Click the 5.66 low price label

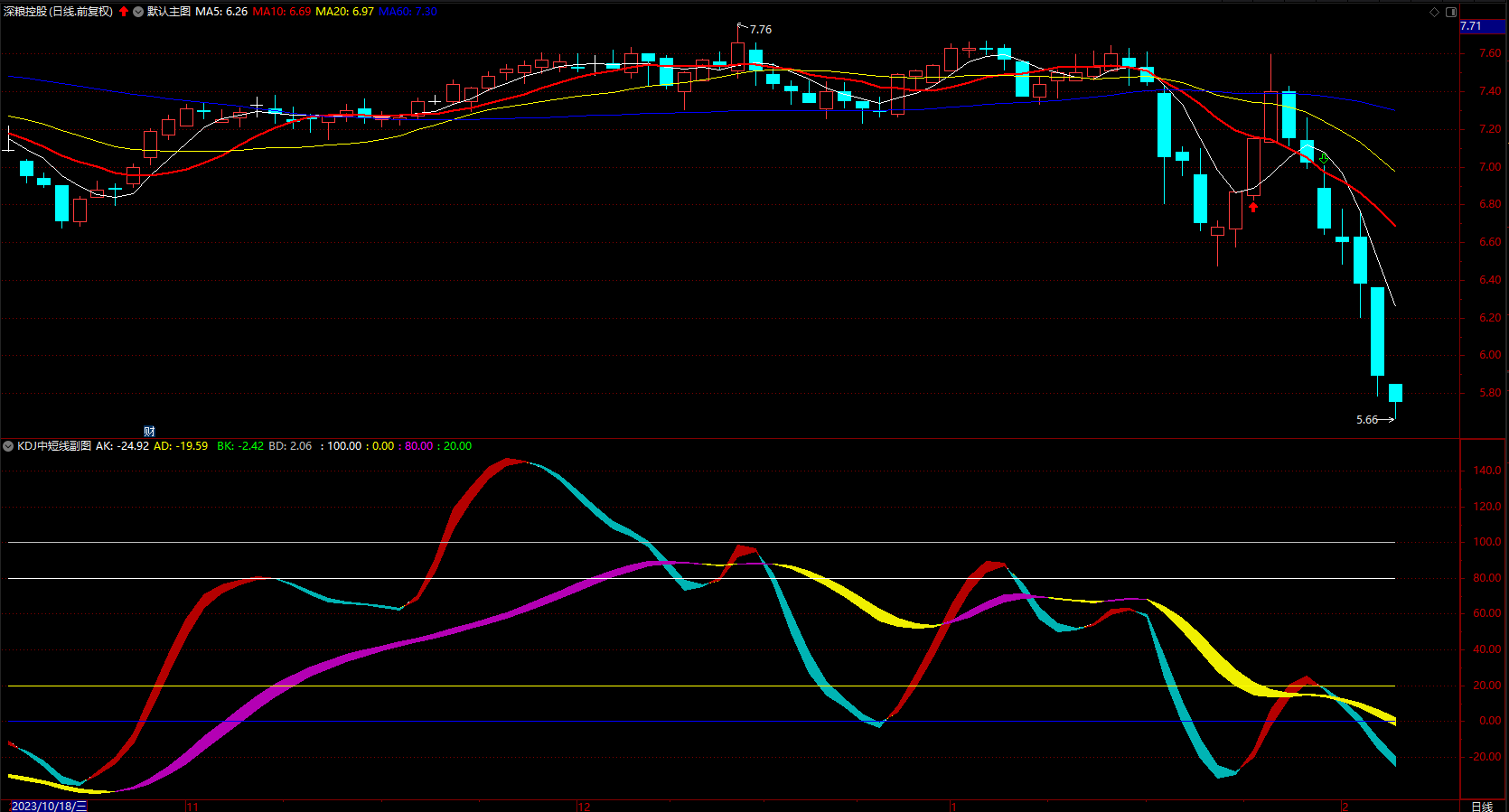point(1367,420)
